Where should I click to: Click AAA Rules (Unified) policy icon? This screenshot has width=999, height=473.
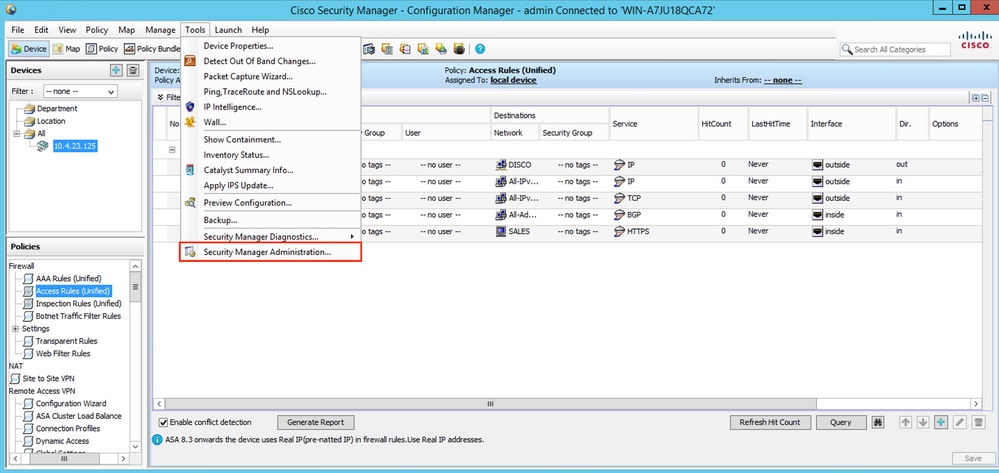click(28, 279)
